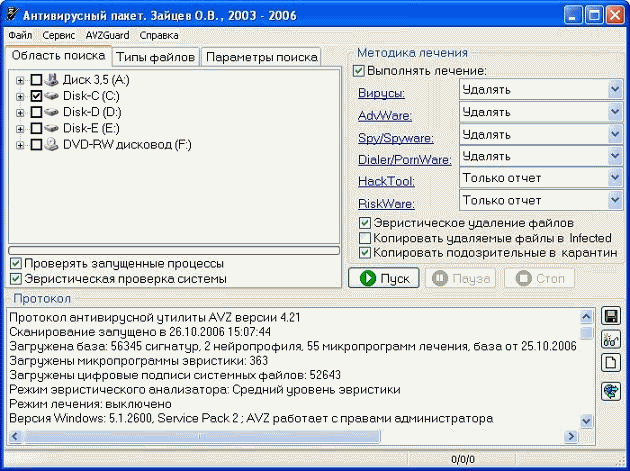
Task: Open the AdvWare action dropdown
Action: 615,111
